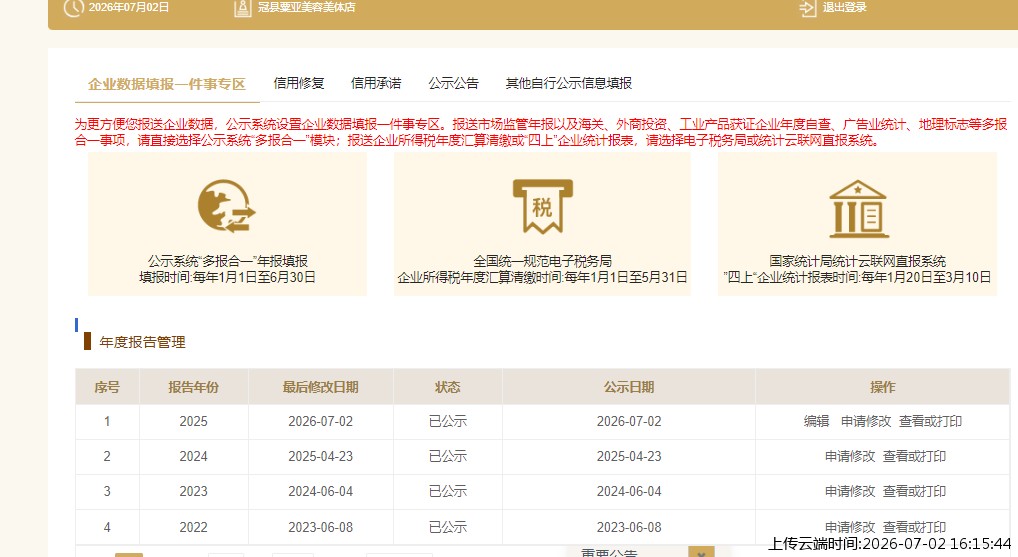Click the 操作 column header
The height and width of the screenshot is (557, 1018).
pyautogui.click(x=883, y=388)
